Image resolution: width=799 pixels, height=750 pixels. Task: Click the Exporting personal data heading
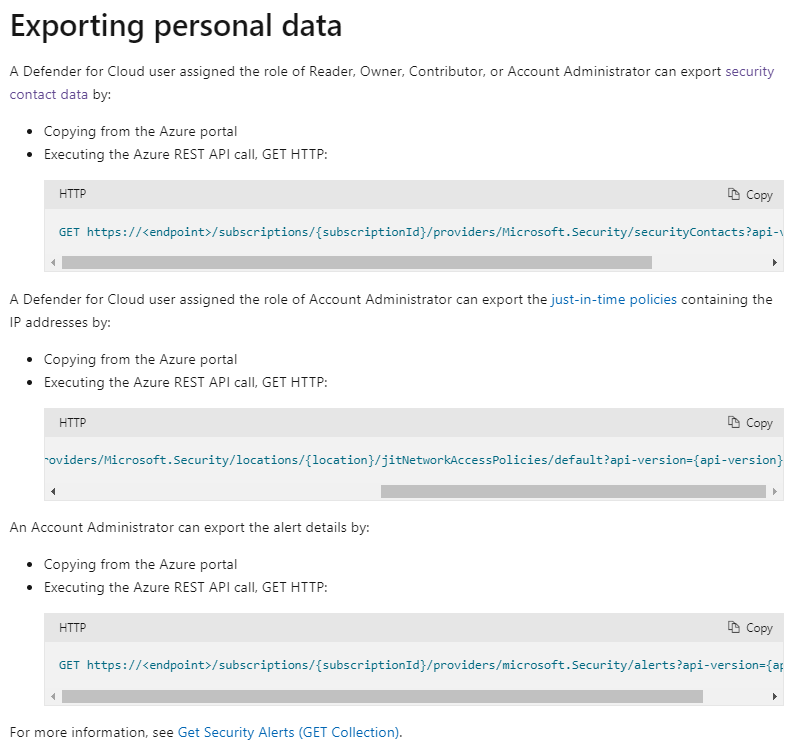tap(176, 27)
